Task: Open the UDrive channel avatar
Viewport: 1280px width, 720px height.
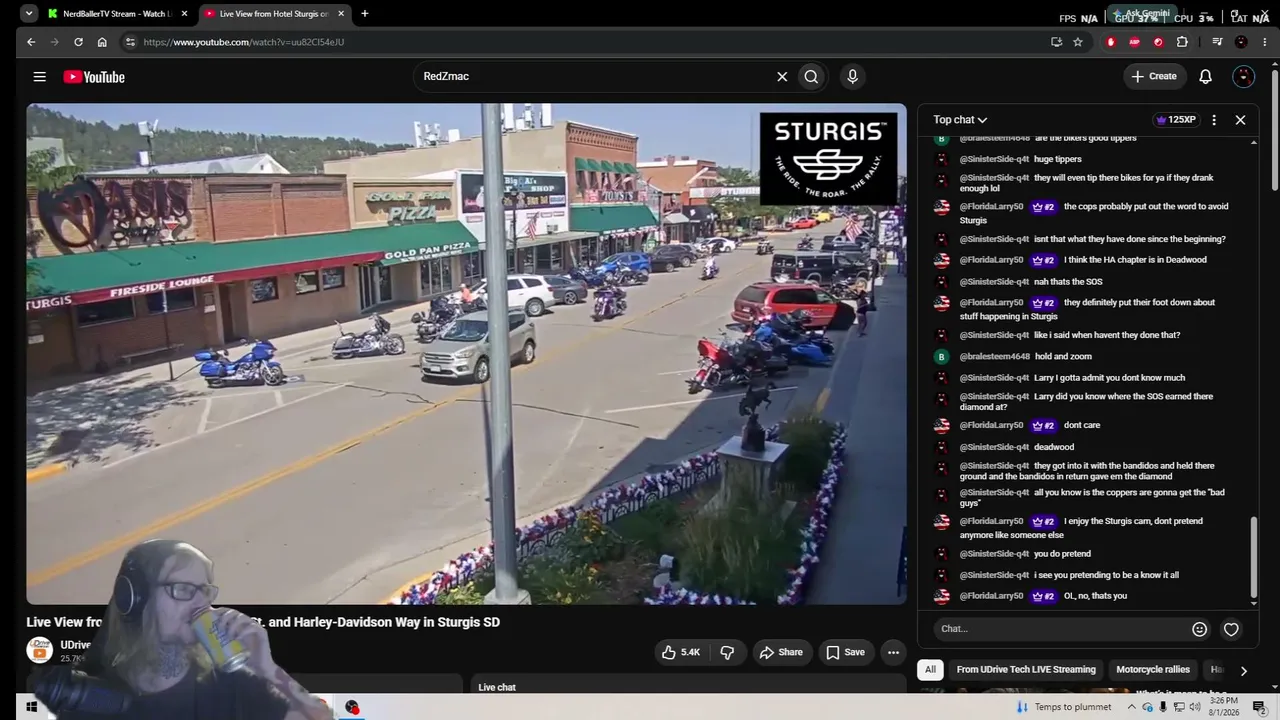Action: tap(39, 650)
